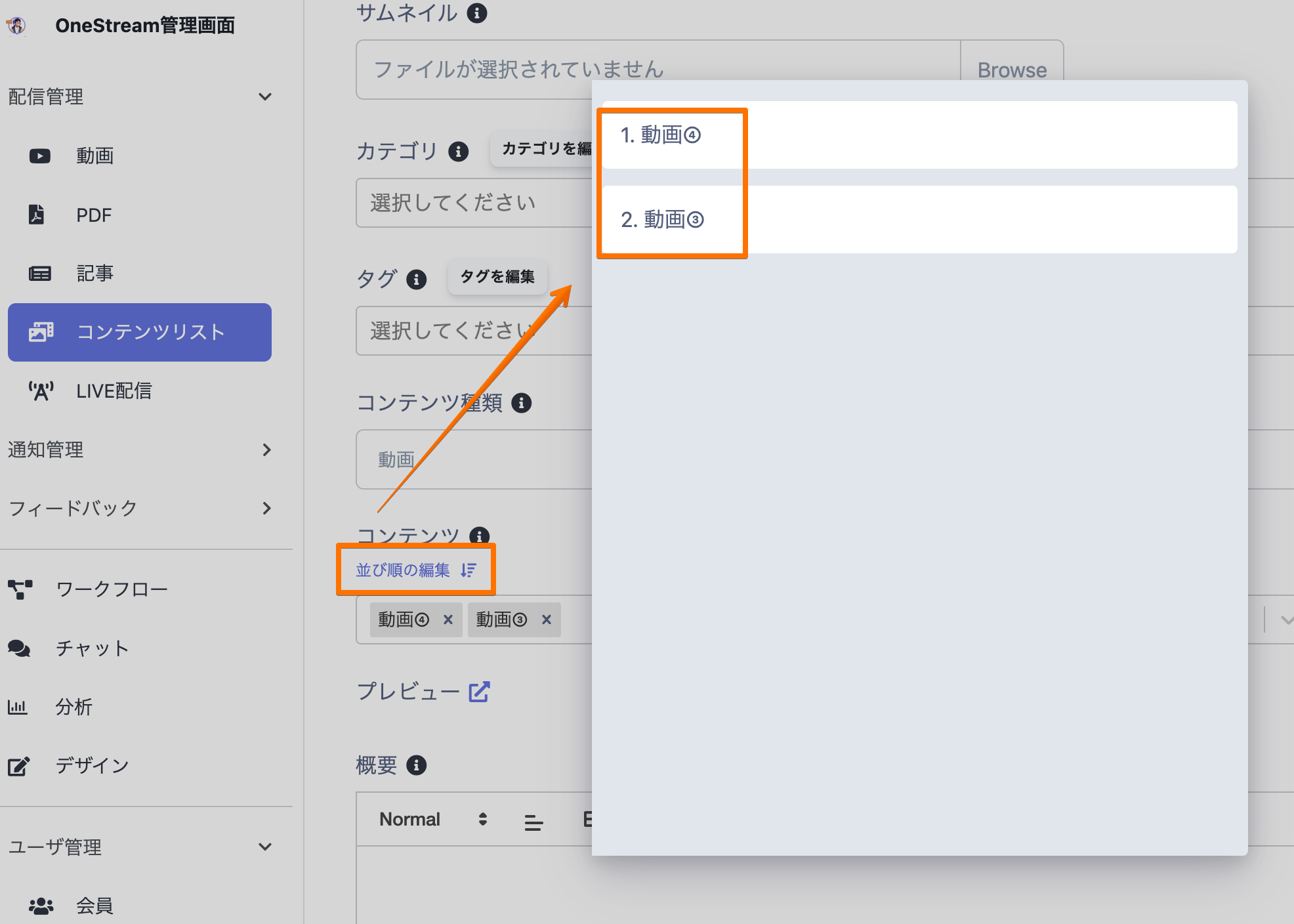Expand the 通知管理 sidebar section

tap(266, 450)
